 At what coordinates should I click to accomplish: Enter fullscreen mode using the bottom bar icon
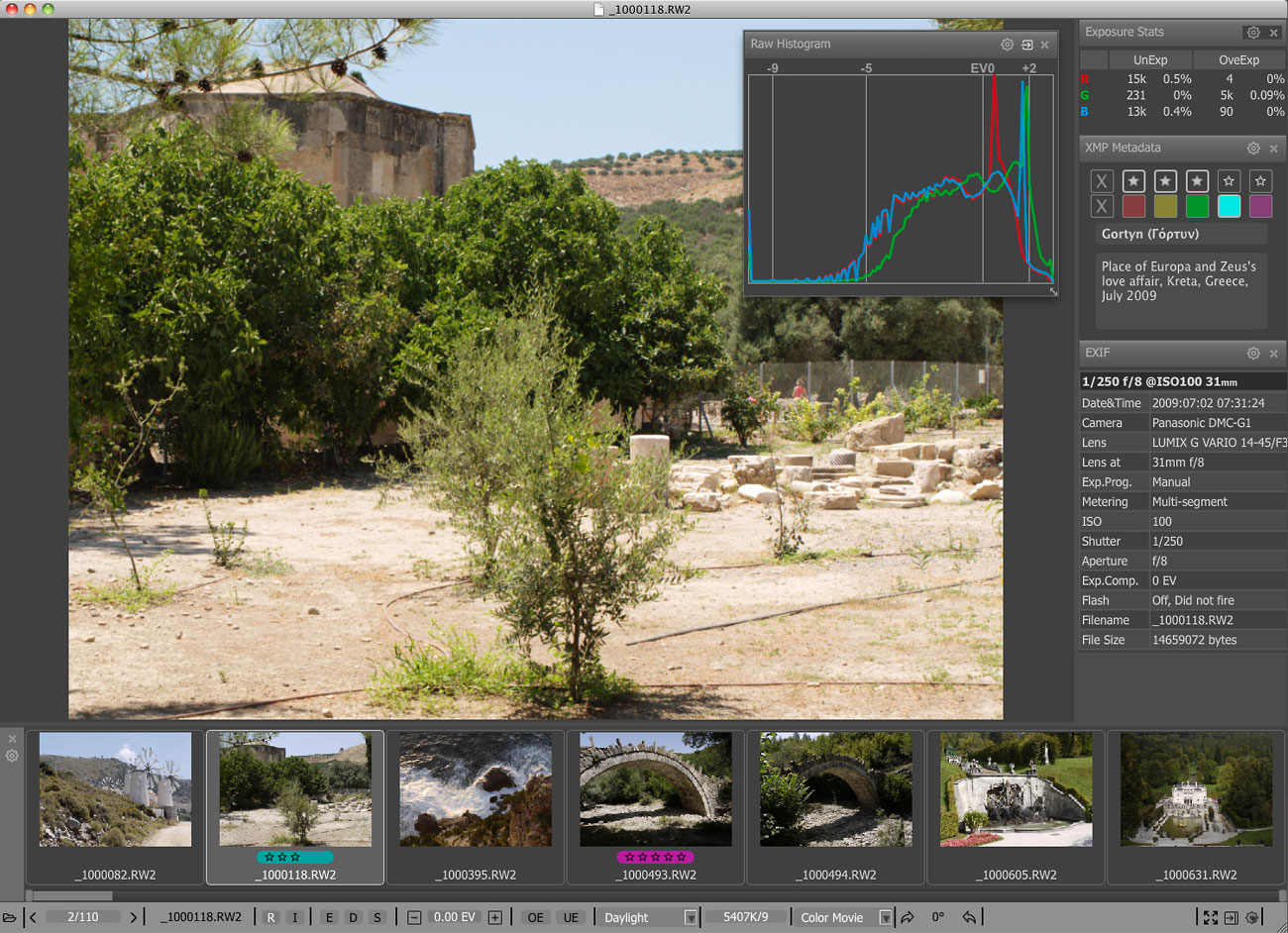(x=1210, y=918)
